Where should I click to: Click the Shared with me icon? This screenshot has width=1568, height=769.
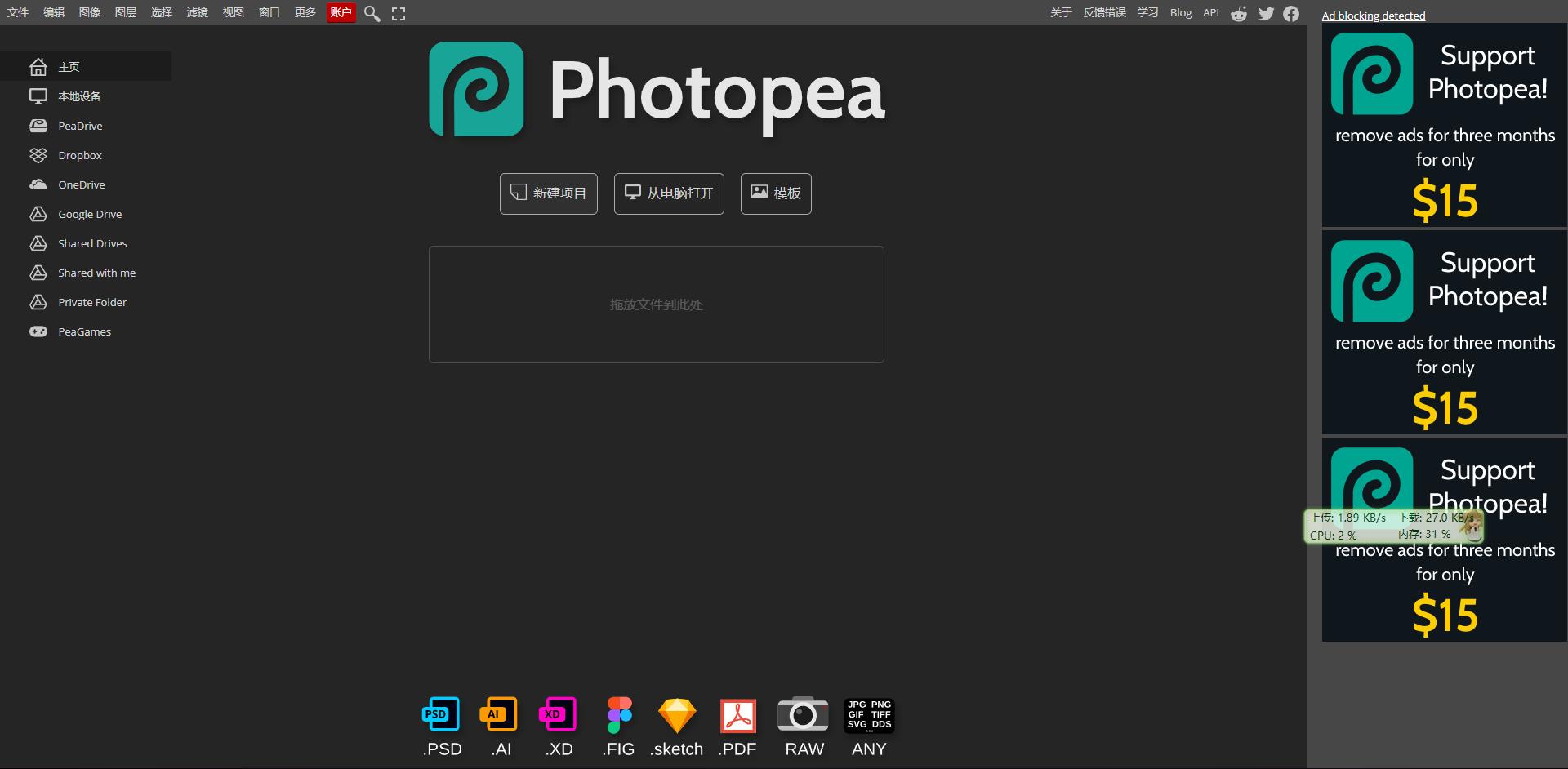click(x=38, y=273)
